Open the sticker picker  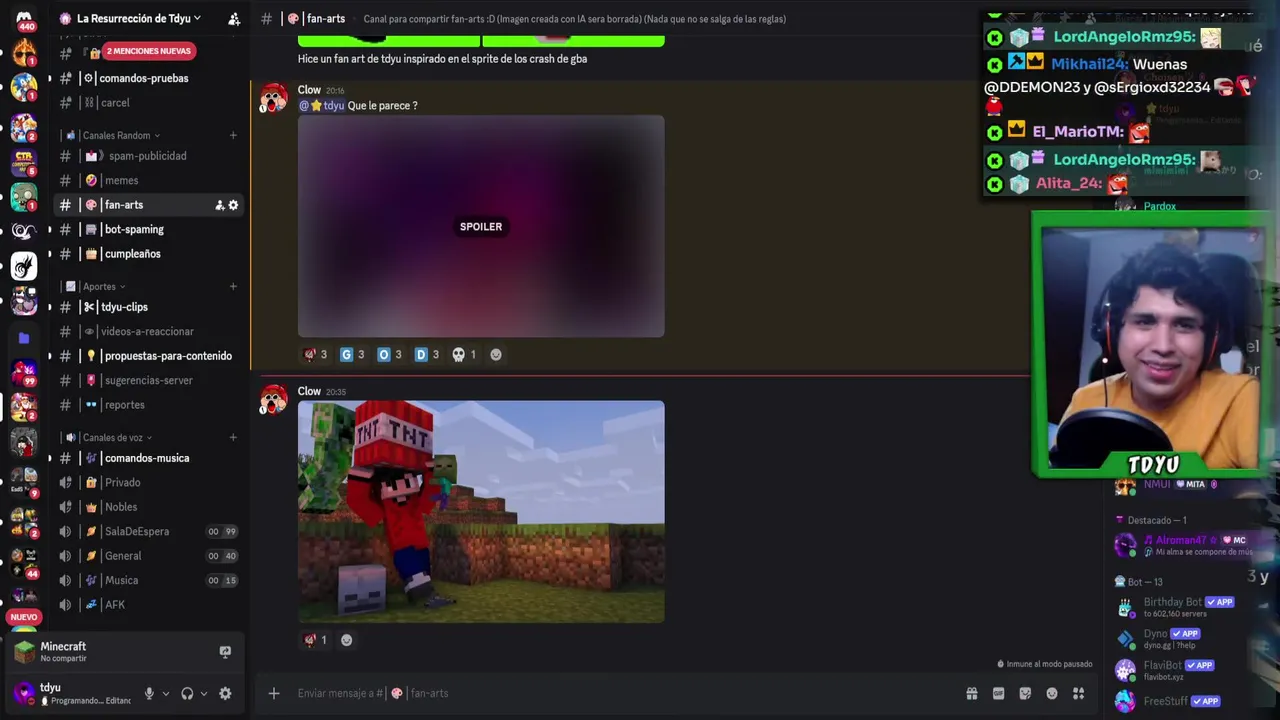coord(1025,693)
